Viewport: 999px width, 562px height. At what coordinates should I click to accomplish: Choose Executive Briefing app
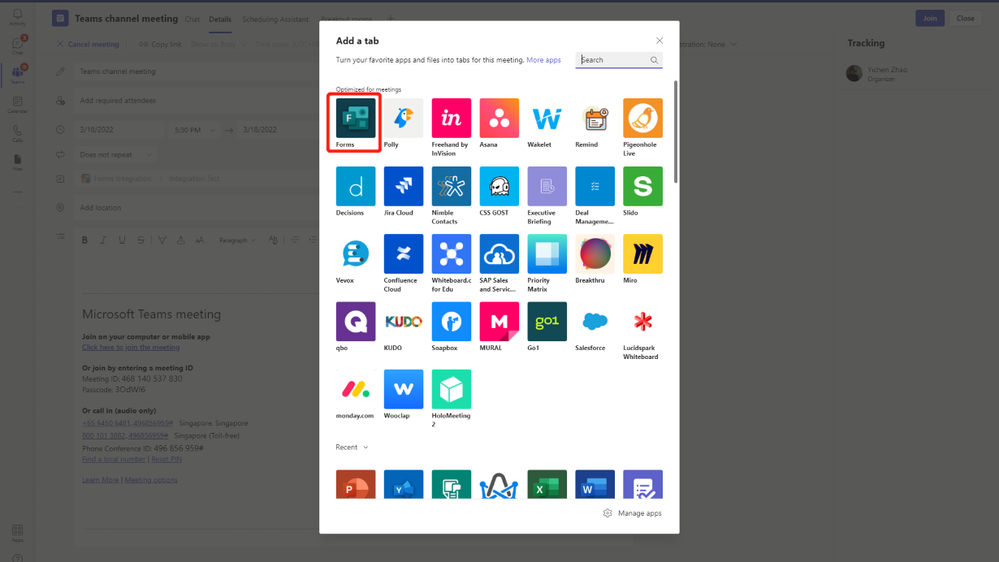[x=547, y=186]
